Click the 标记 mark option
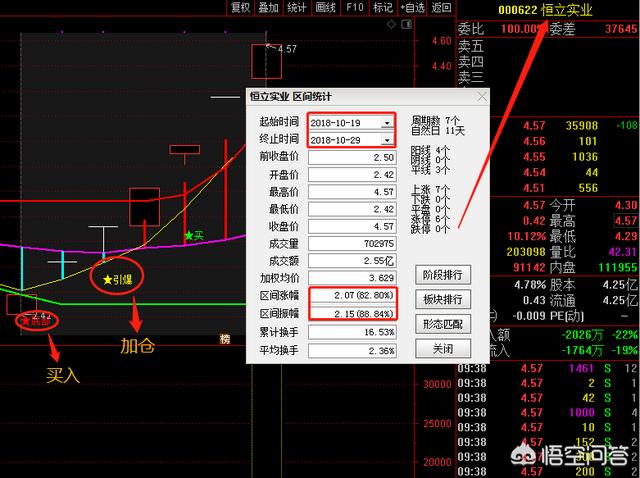Screen dimensions: 640x478 tap(383, 7)
